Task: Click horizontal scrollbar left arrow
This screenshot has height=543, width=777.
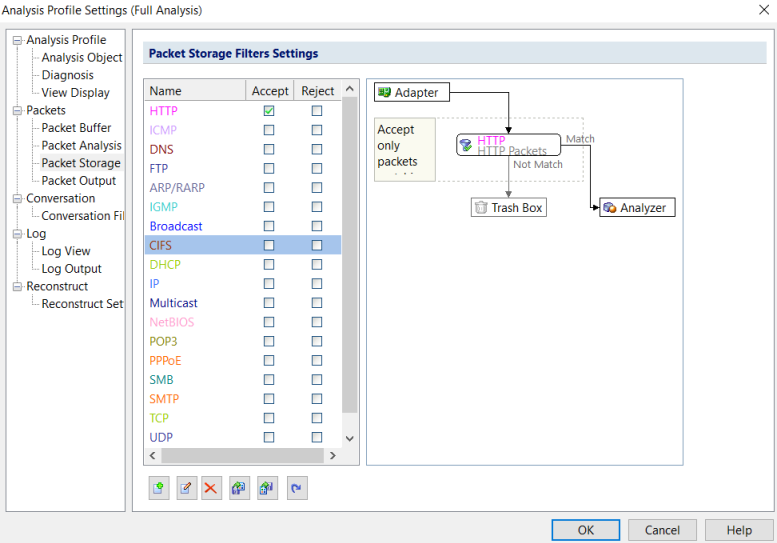Action: click(153, 455)
